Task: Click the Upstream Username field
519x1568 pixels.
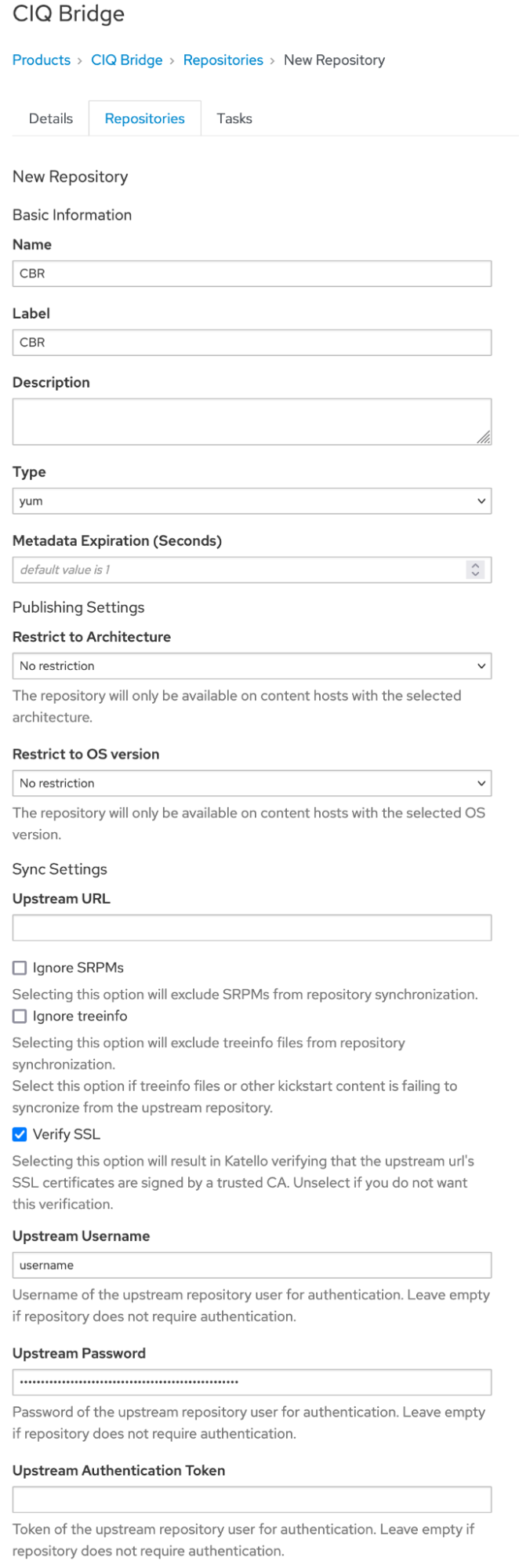Action: tap(252, 1265)
